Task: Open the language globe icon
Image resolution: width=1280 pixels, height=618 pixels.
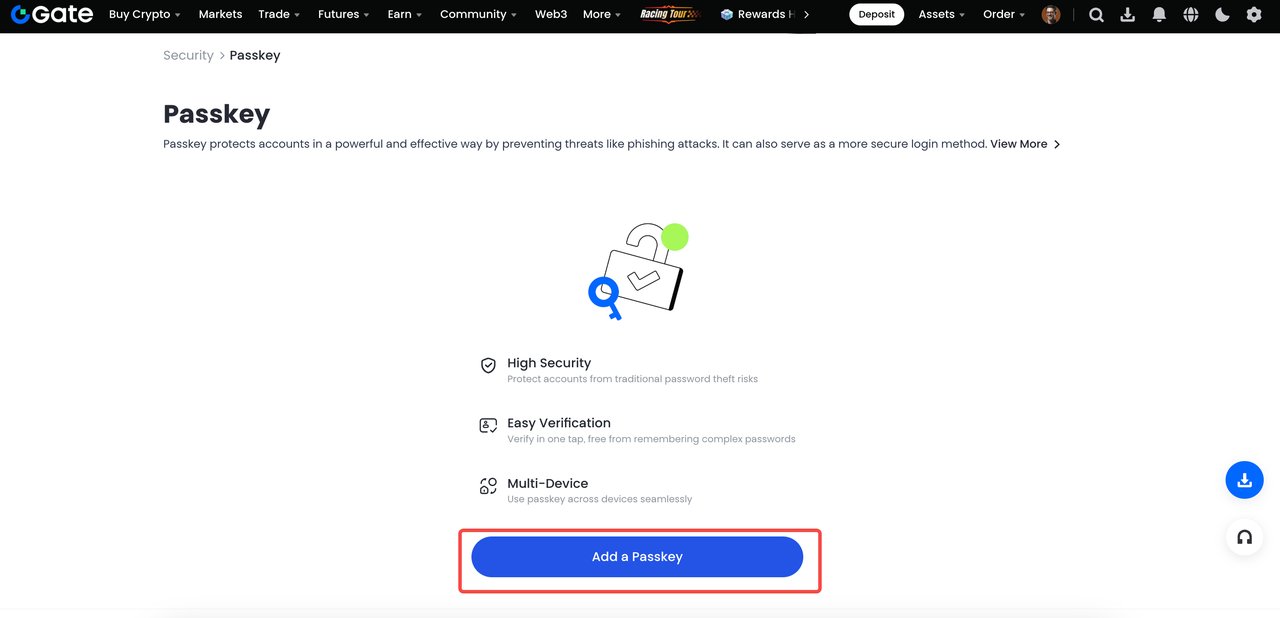Action: coord(1190,15)
